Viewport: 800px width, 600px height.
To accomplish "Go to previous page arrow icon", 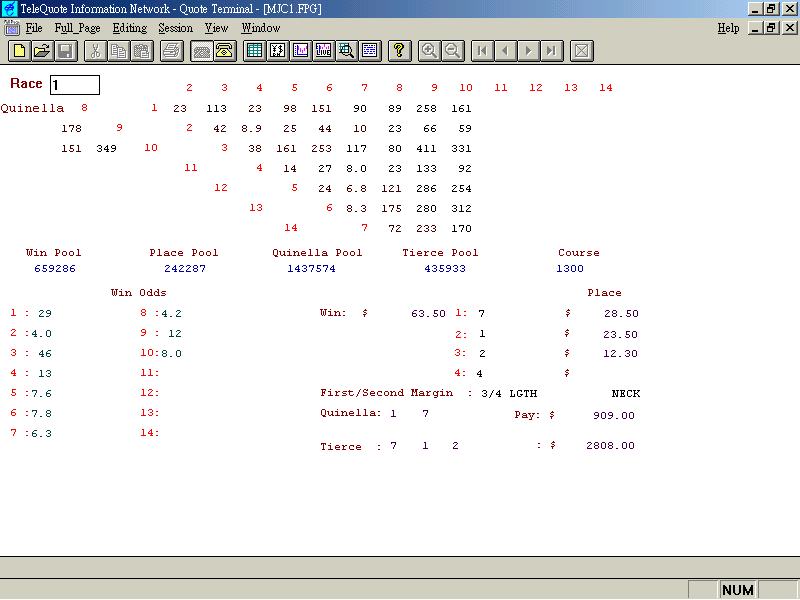I will click(506, 51).
